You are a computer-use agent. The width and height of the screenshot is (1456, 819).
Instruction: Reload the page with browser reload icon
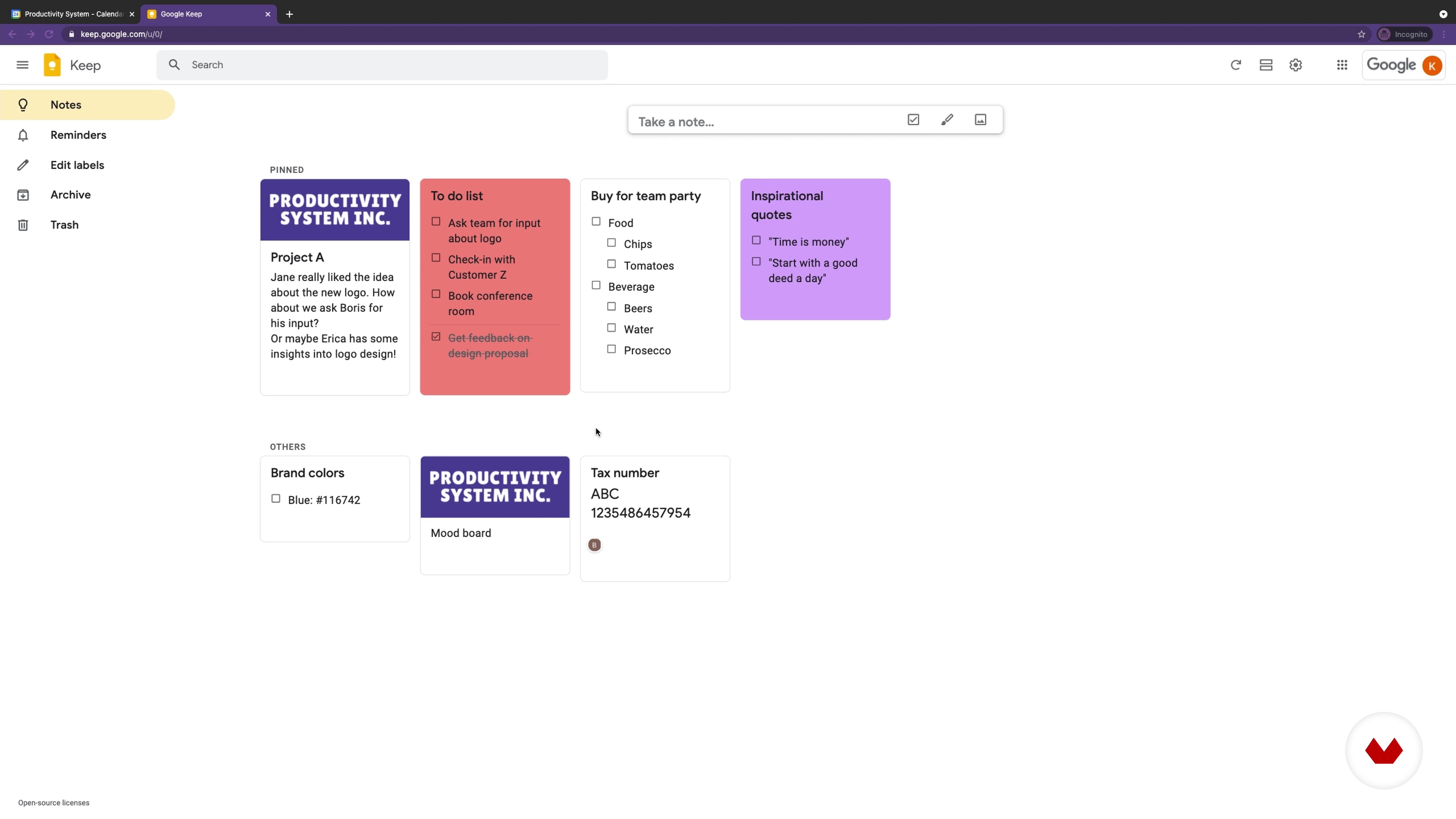coord(49,35)
